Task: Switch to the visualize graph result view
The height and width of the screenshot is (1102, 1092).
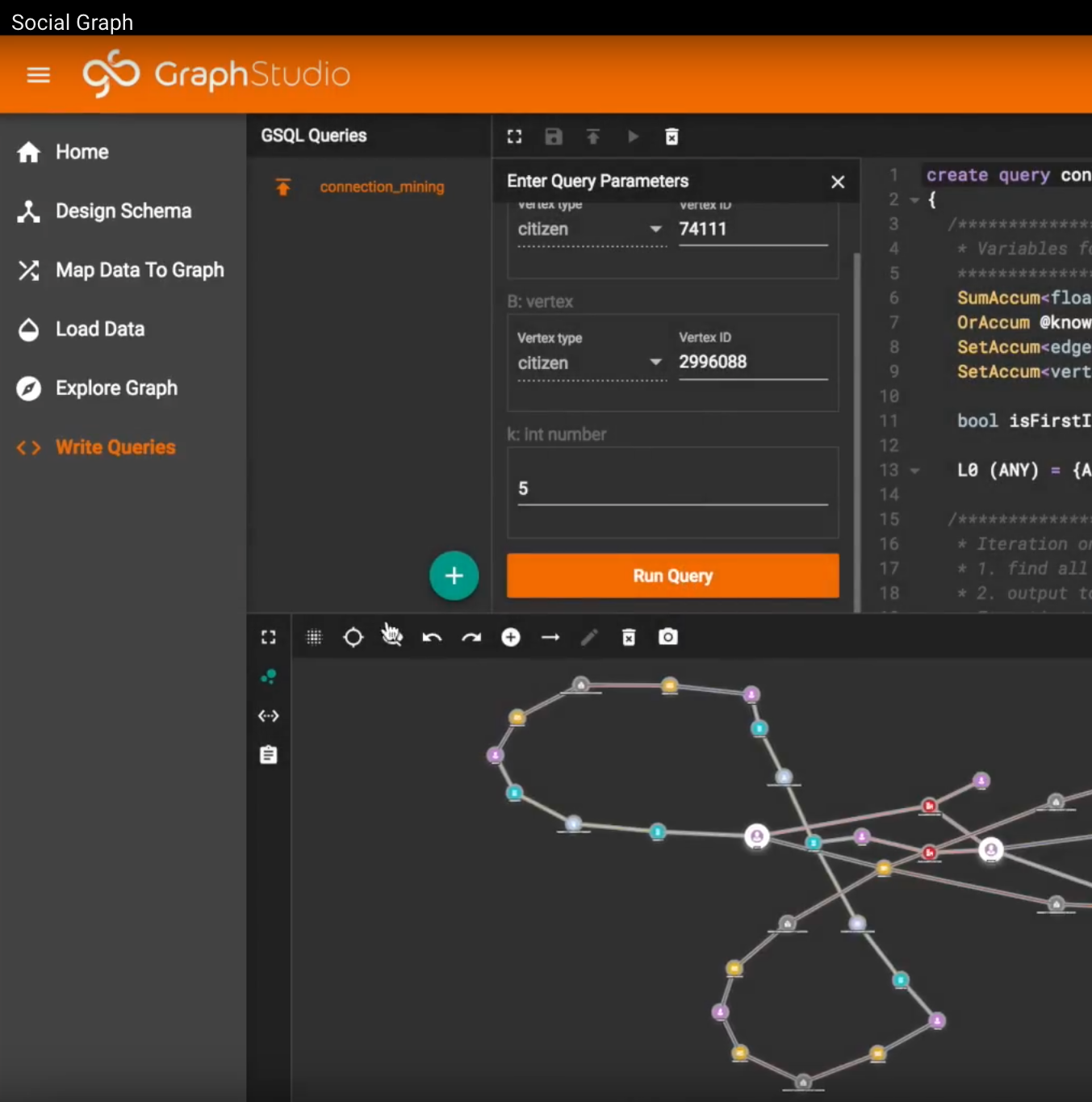Action: point(269,677)
